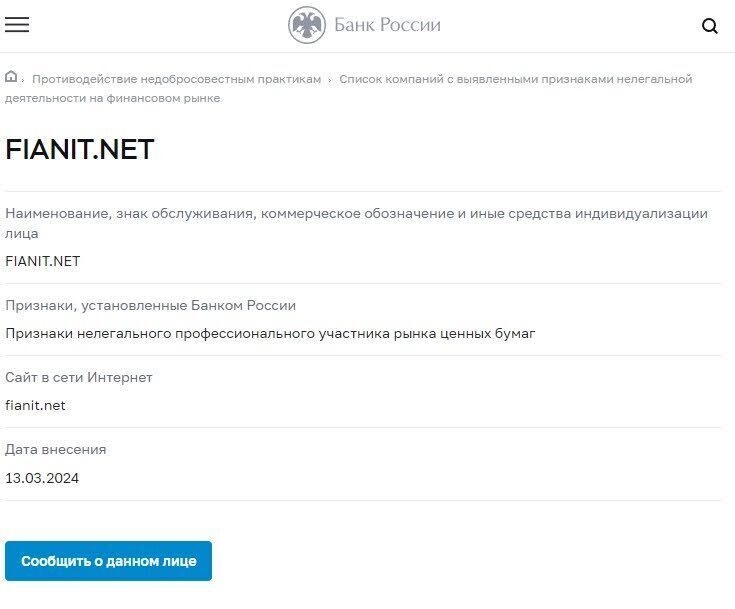735x609 pixels.
Task: Click the Bank of Russia eagle emblem
Action: point(307,25)
